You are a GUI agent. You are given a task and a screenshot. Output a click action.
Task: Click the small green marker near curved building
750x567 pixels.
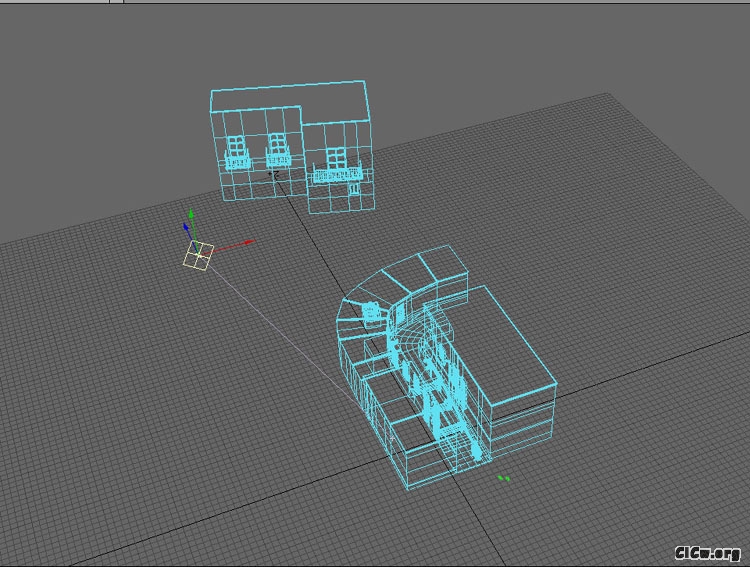[x=504, y=478]
